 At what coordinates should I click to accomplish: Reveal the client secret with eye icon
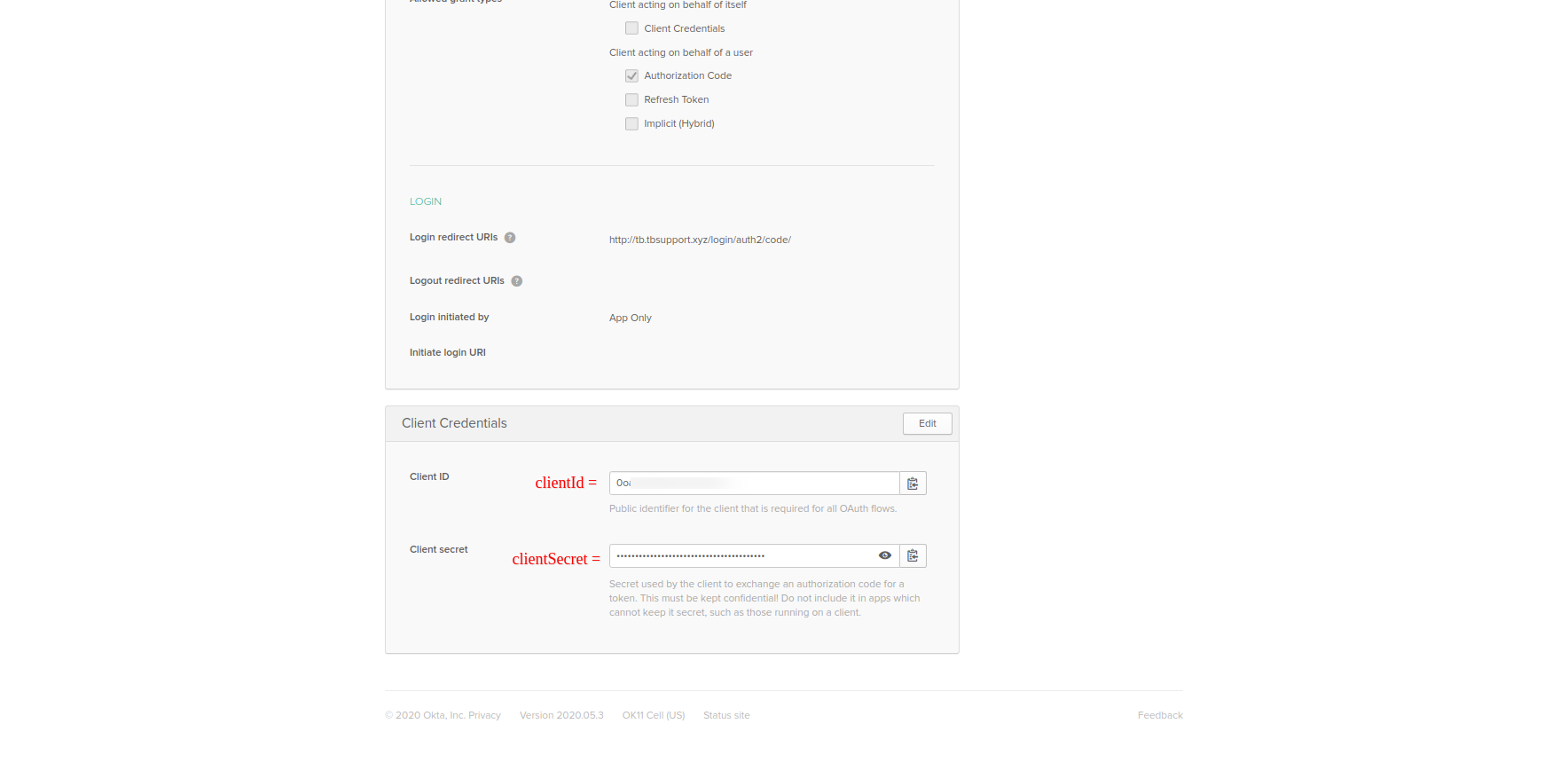[x=884, y=556]
